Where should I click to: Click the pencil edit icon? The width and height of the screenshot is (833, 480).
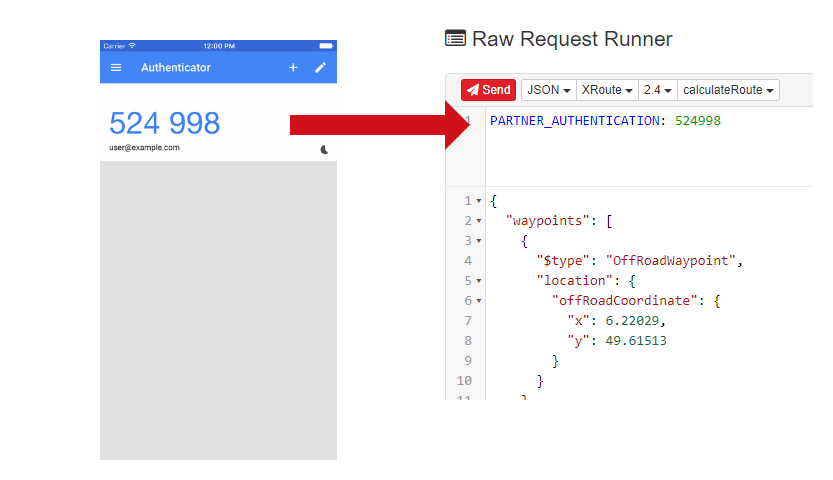click(320, 68)
